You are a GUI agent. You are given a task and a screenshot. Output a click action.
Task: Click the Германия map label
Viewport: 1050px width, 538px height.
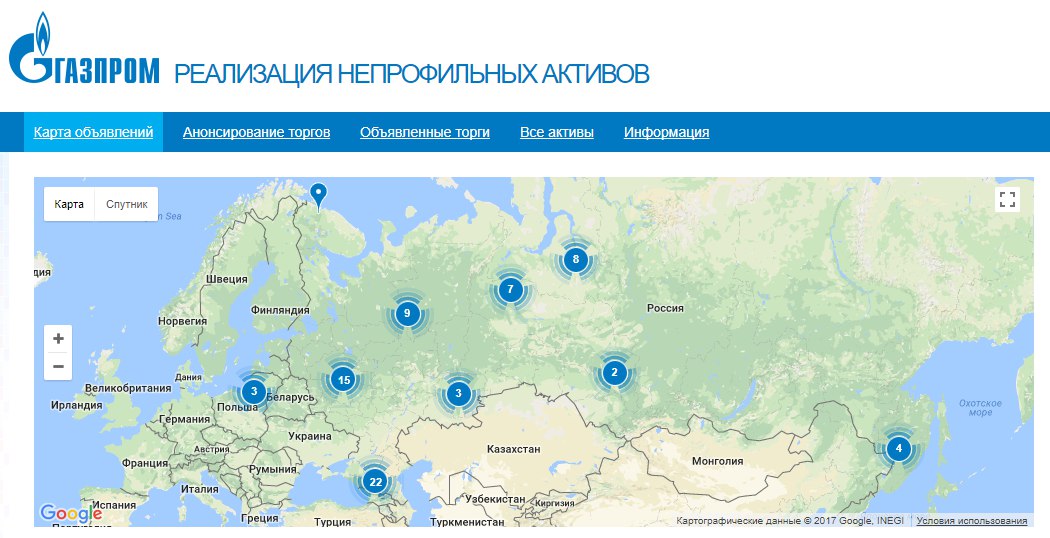(x=184, y=419)
